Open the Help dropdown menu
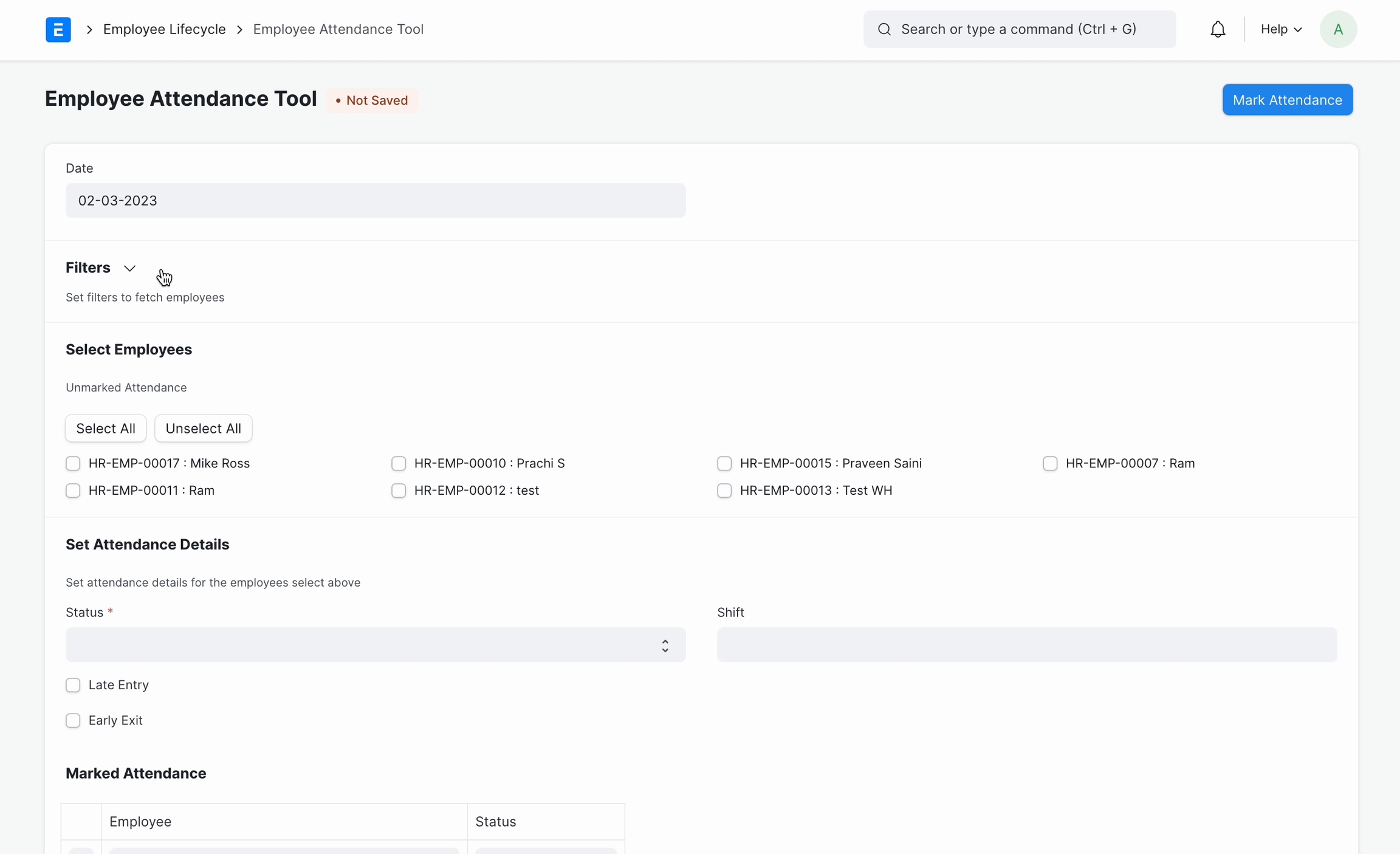The image size is (1400, 854). coord(1280,29)
